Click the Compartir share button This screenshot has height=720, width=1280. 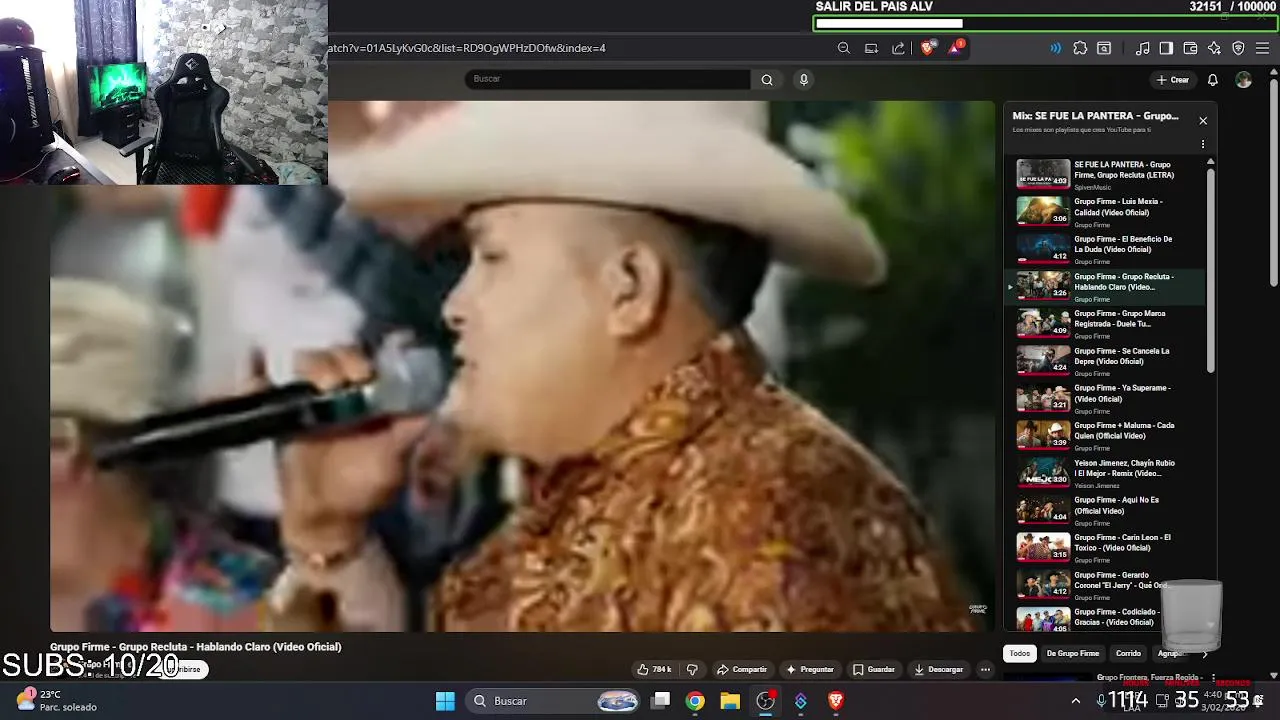point(742,669)
